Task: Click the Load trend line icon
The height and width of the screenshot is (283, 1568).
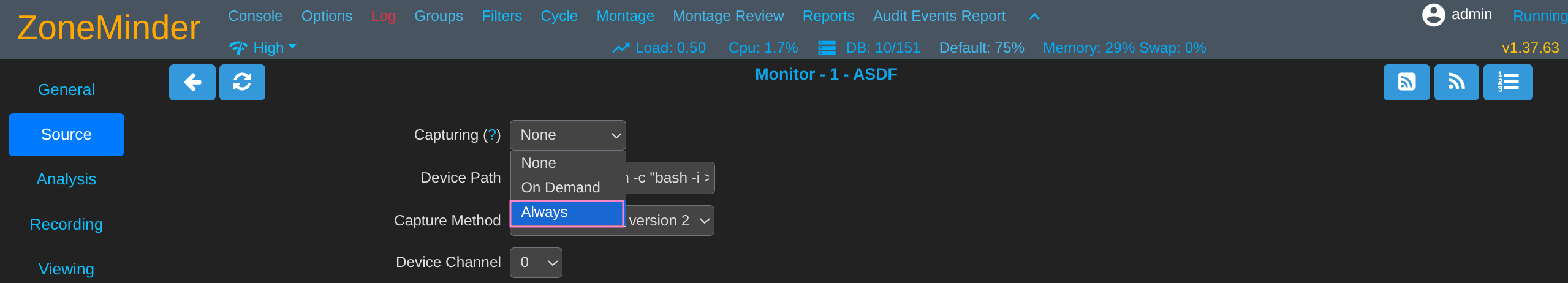Action: [x=621, y=48]
